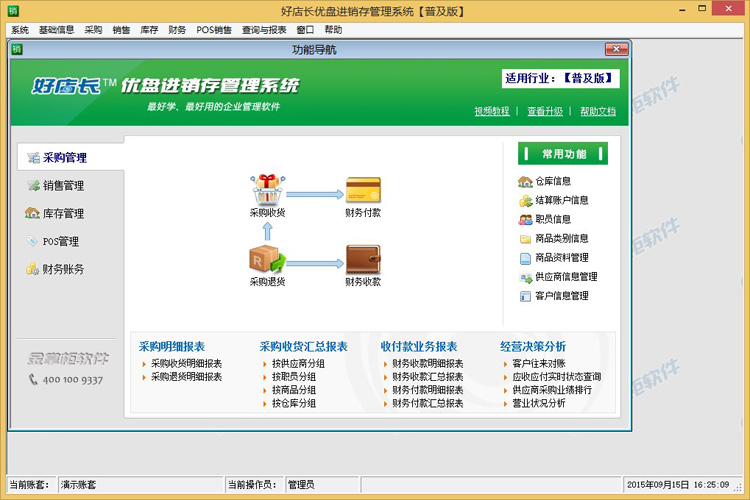Select the 销售管理 tab label
The image size is (750, 500).
(64, 186)
